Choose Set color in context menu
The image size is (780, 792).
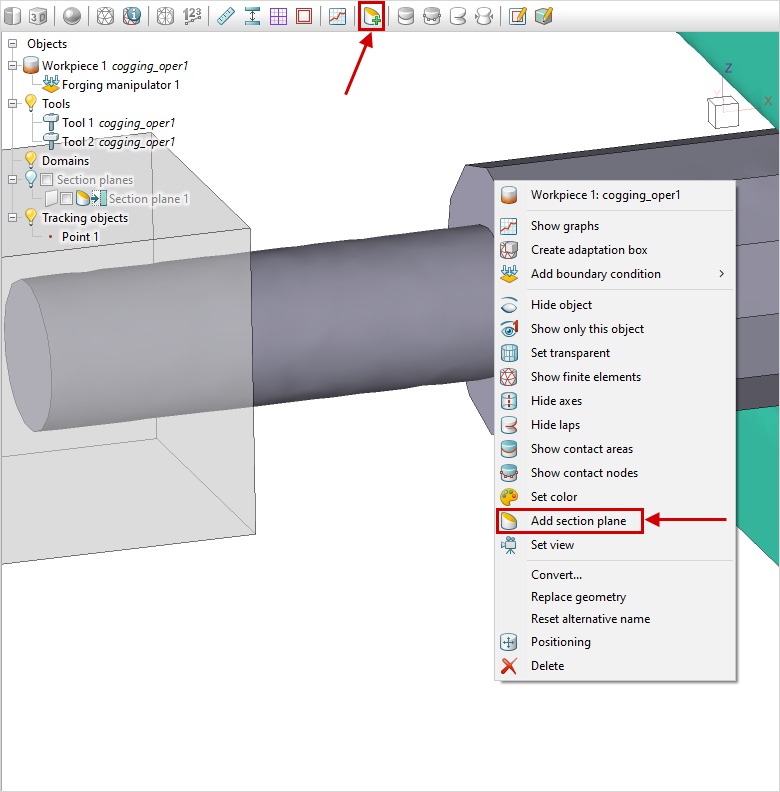pyautogui.click(x=554, y=497)
